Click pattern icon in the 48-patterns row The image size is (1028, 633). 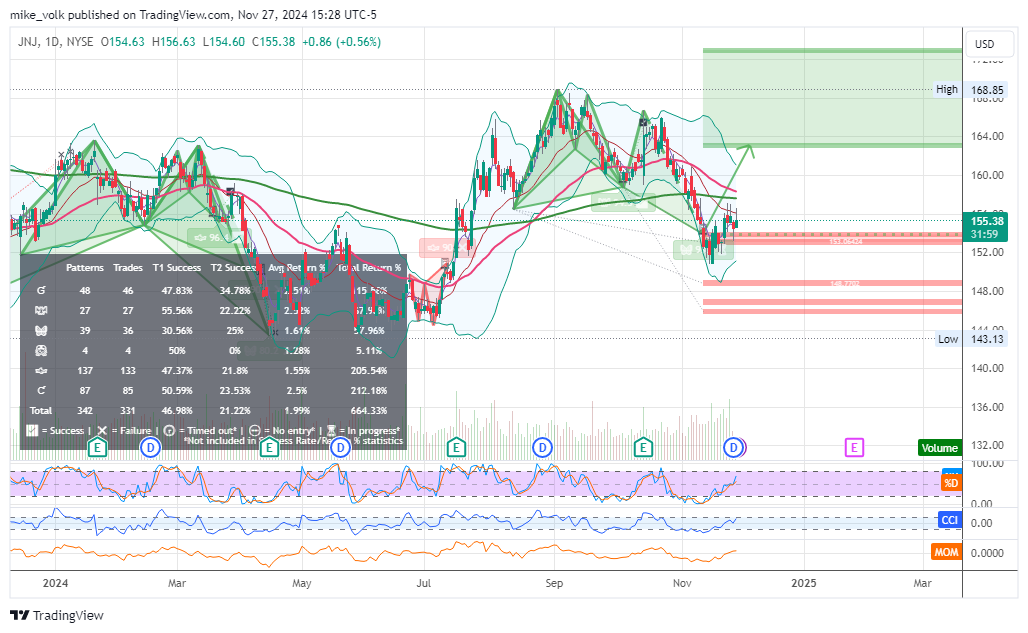click(x=41, y=290)
